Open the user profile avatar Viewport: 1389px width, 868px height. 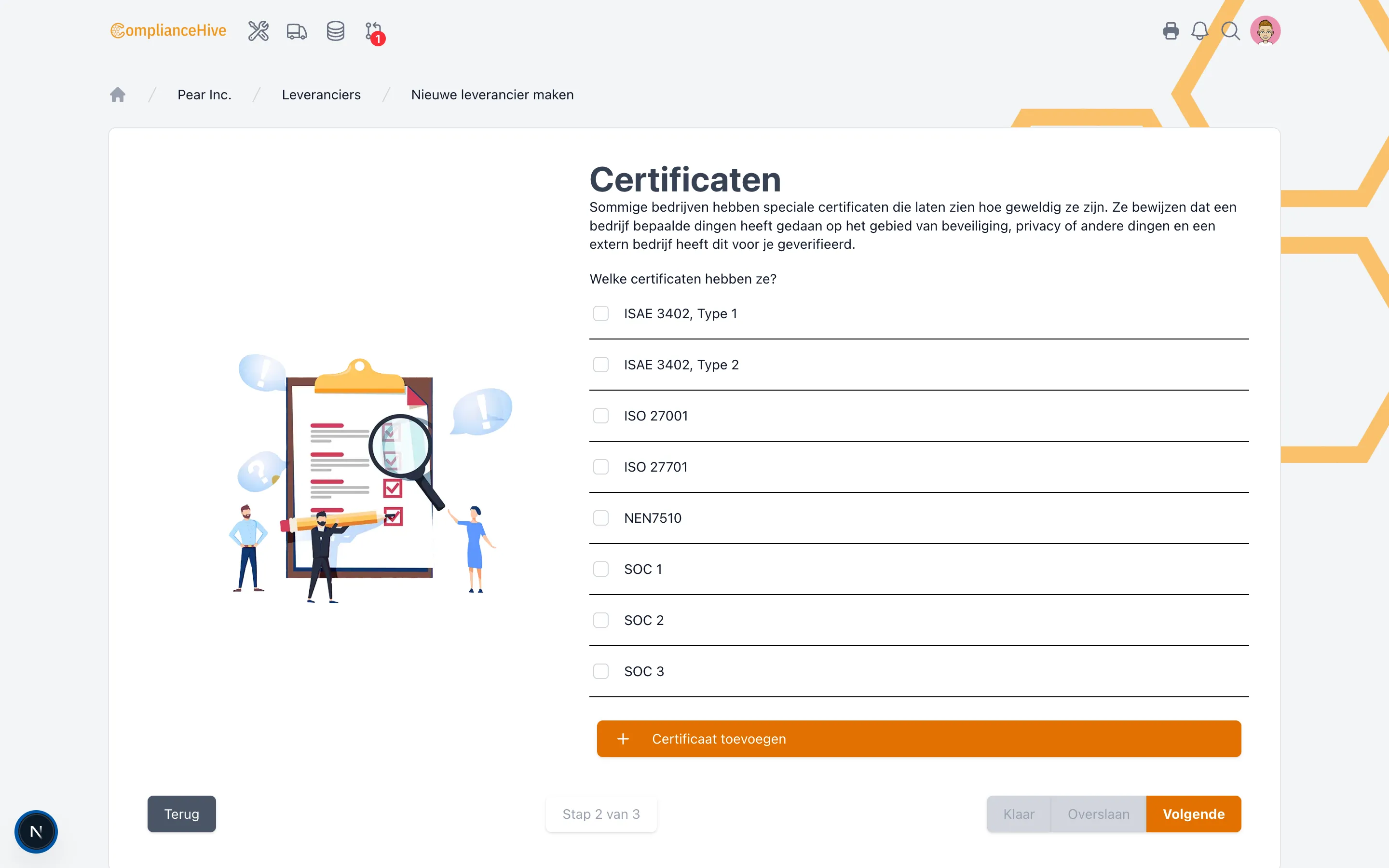(1265, 30)
